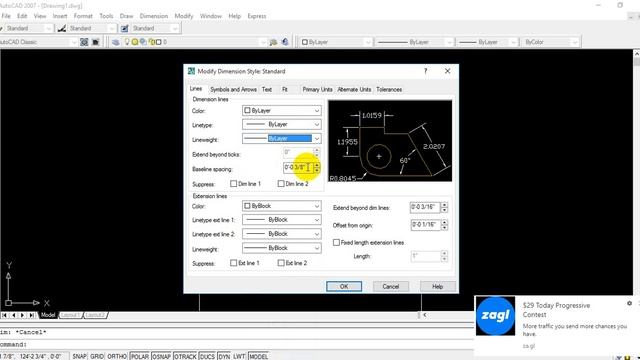640x360 pixels.
Task: Toggle OSNAP in status bar
Action: pos(161,356)
